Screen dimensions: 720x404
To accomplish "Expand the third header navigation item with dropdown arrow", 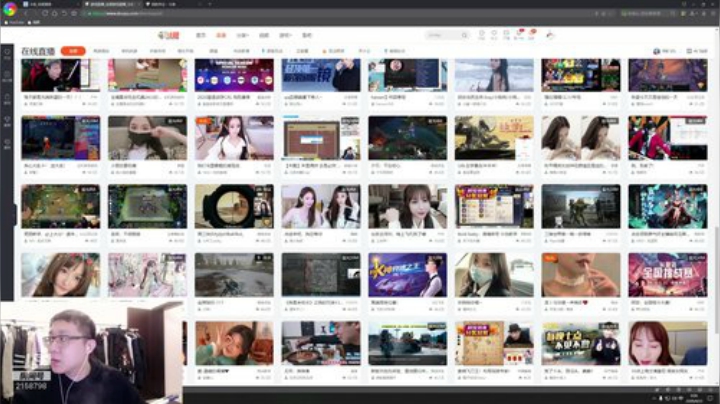I will [x=242, y=35].
